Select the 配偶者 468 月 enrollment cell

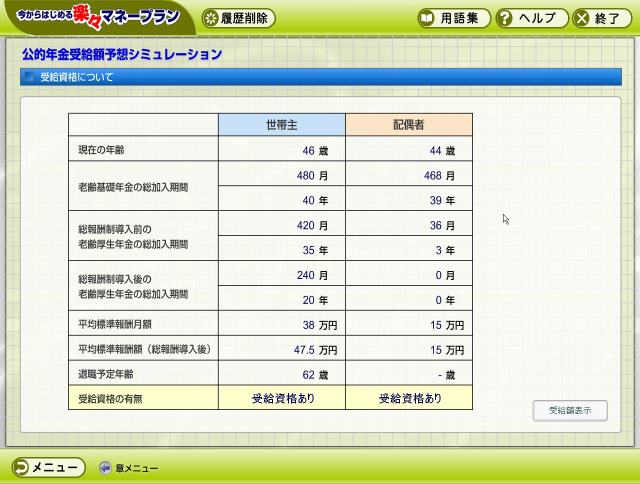point(408,175)
